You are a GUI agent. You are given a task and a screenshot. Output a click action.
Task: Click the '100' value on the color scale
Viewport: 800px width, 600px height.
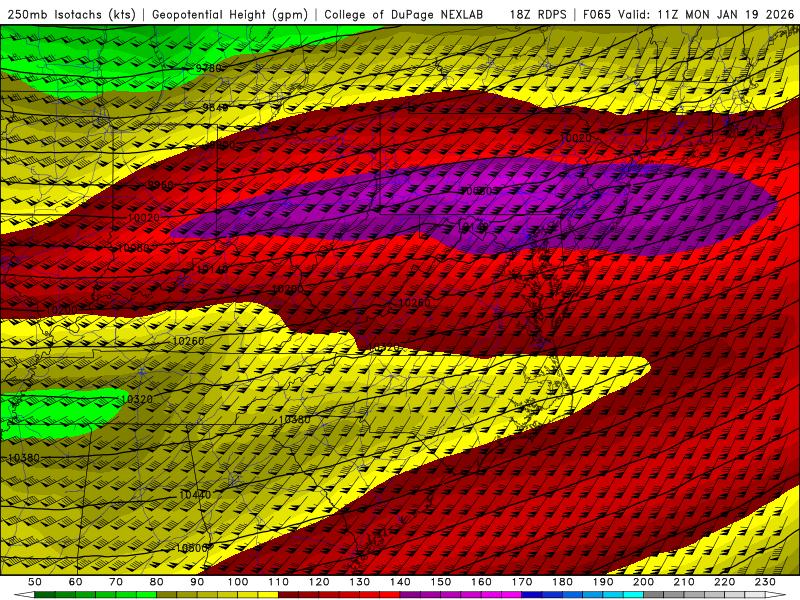click(x=238, y=582)
